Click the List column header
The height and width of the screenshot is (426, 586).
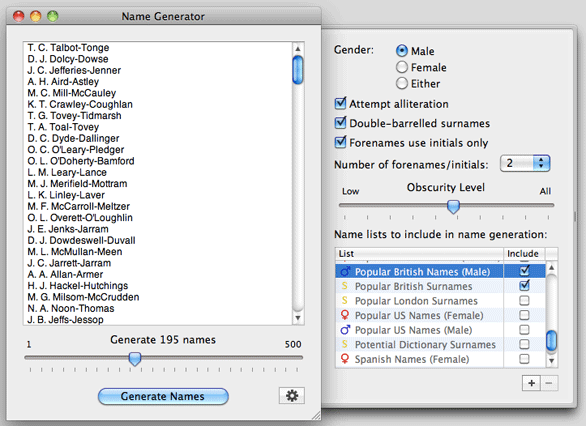(419, 254)
